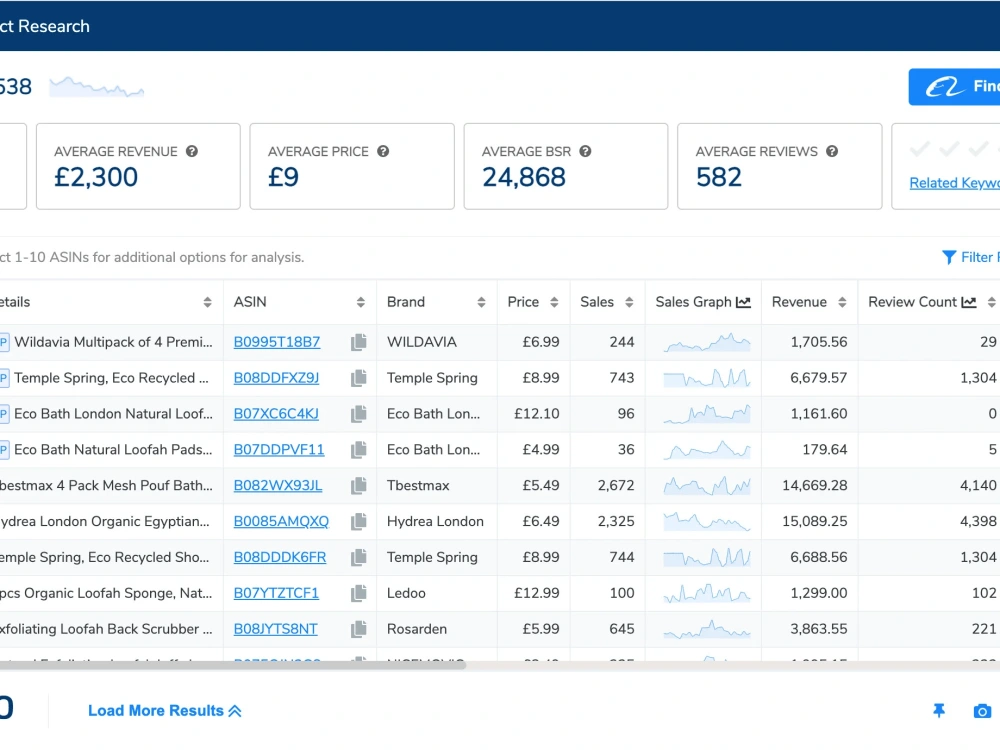Click Load More Results
The image size is (1000, 750).
click(165, 710)
